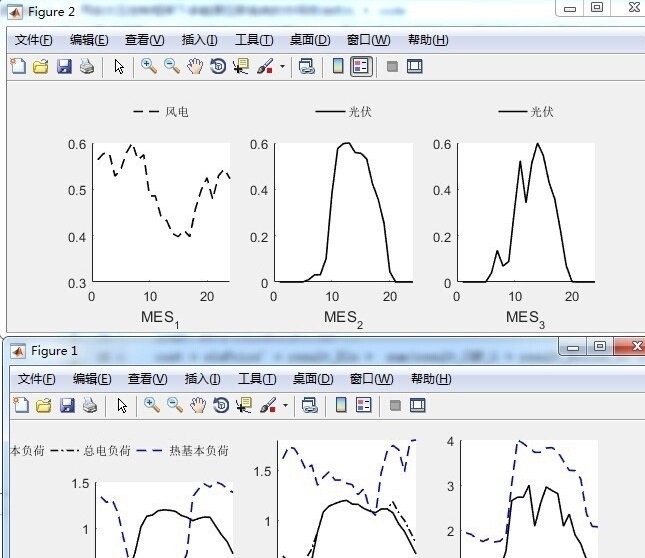This screenshot has width=645, height=558.
Task: Activate Zoom Out tool in Figure 1
Action: [x=174, y=405]
